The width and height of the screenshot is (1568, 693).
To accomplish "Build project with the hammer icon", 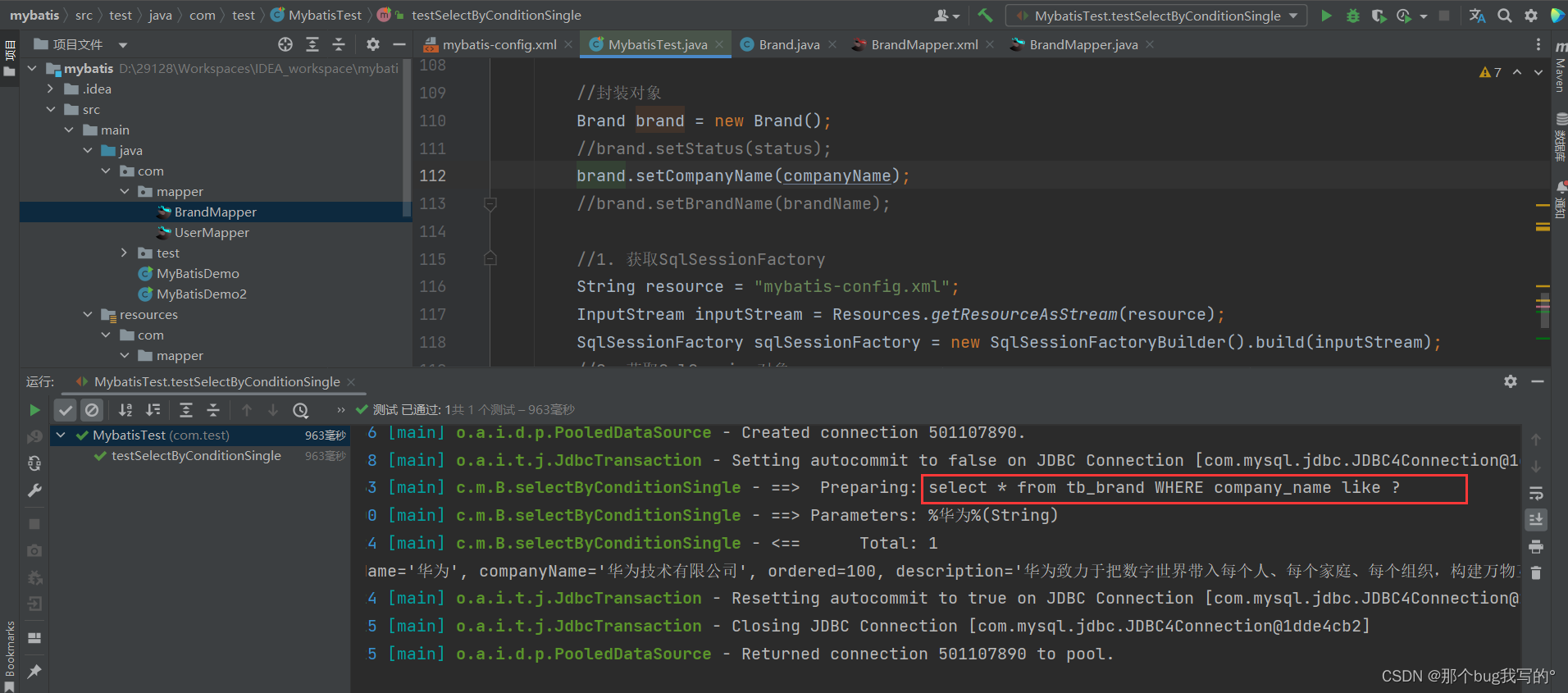I will [x=985, y=15].
